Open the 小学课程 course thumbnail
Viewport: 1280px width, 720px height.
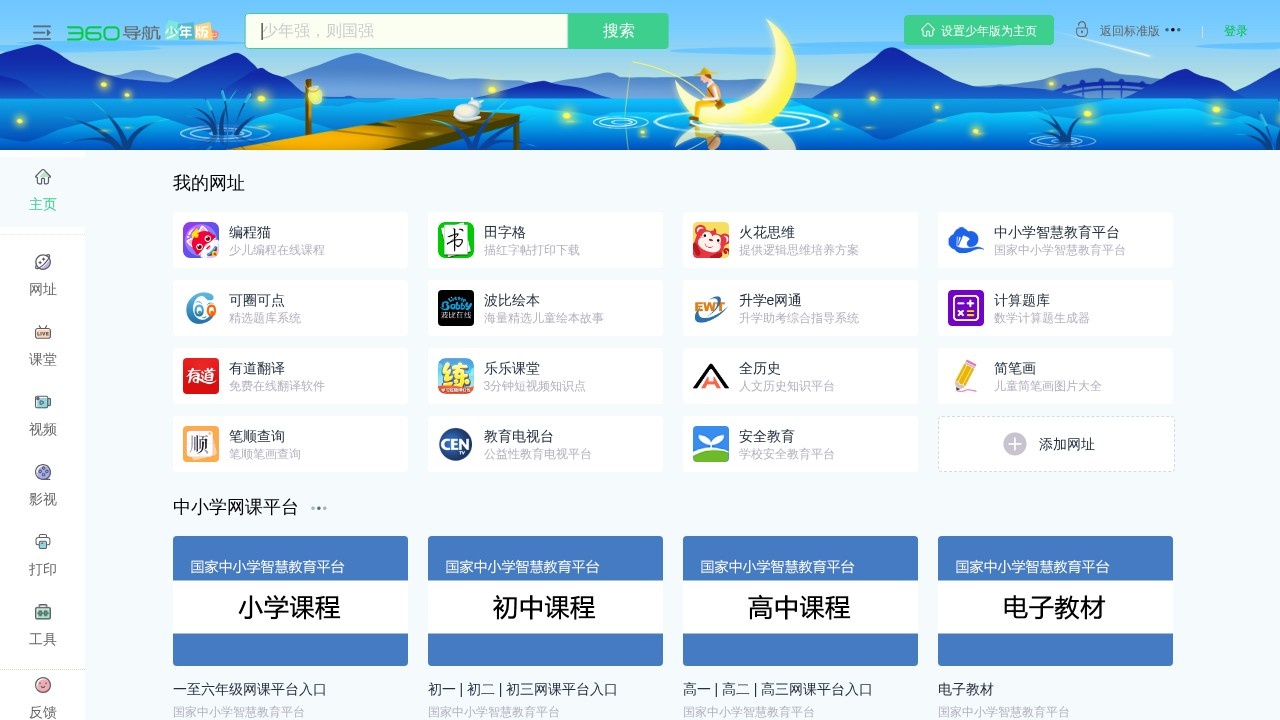290,601
